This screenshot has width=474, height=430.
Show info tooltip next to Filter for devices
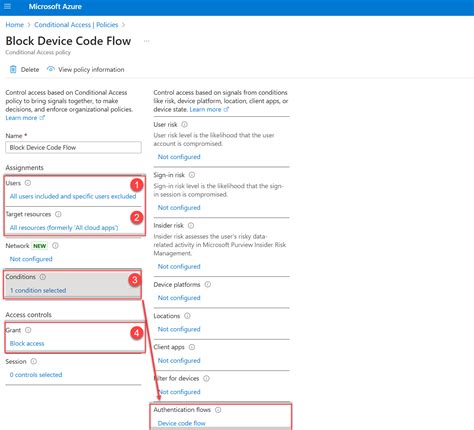pos(206,378)
